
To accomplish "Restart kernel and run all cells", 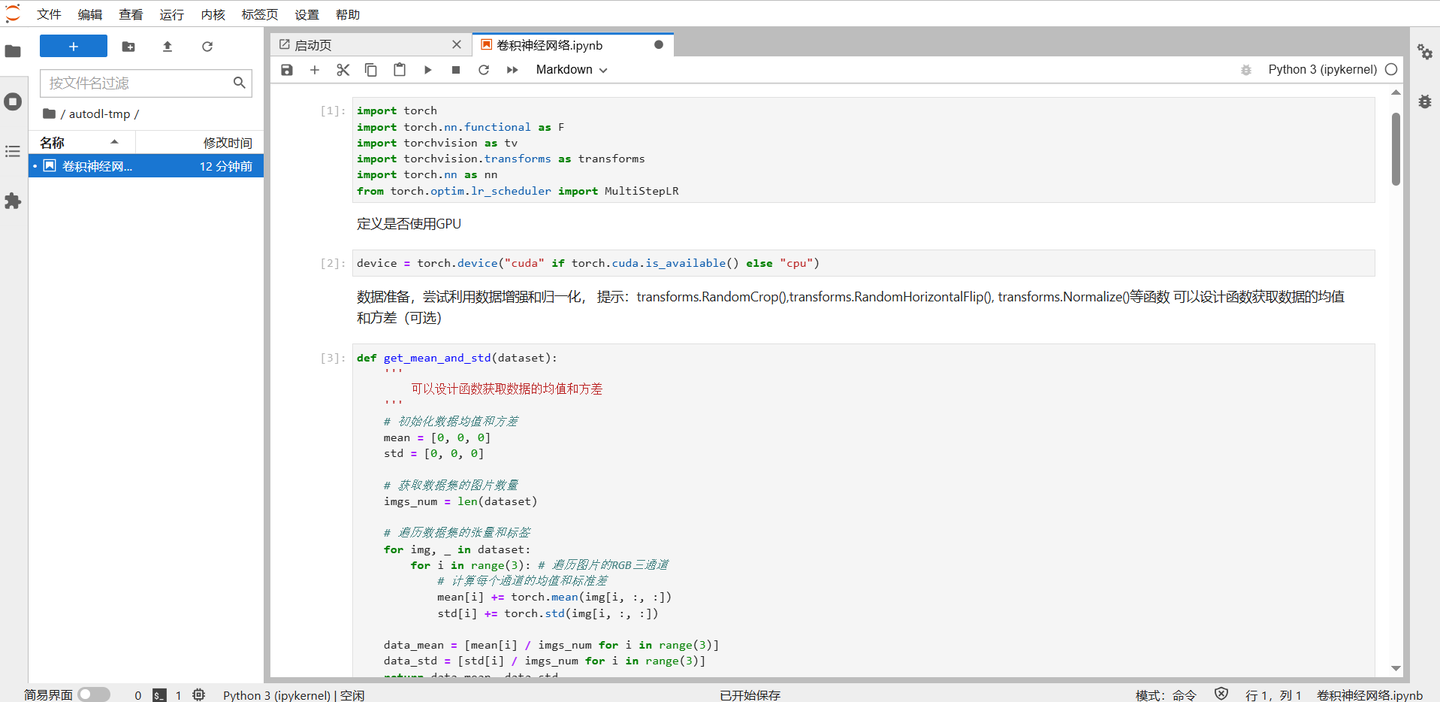I will (512, 70).
